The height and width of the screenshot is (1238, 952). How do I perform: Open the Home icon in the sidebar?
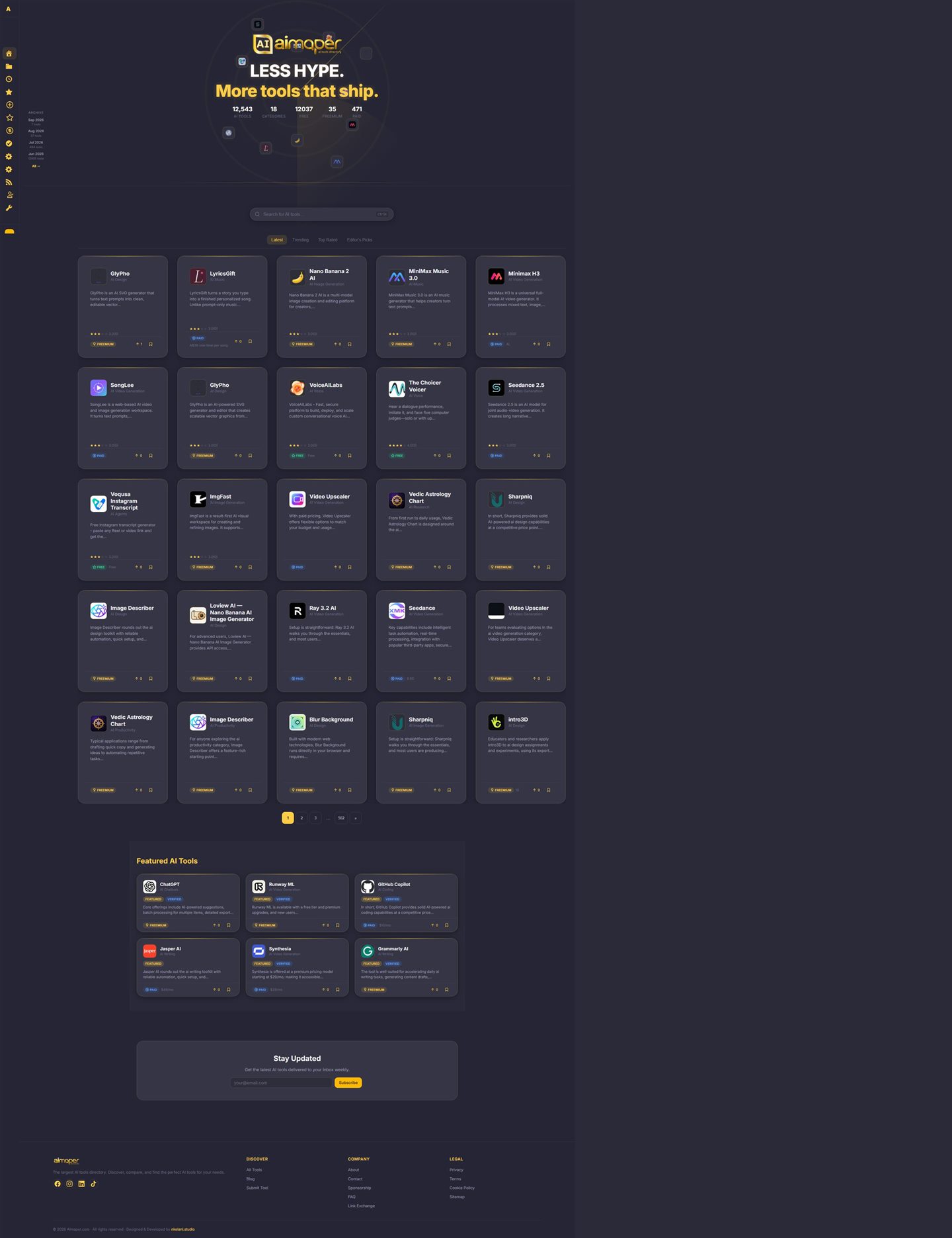(x=9, y=54)
